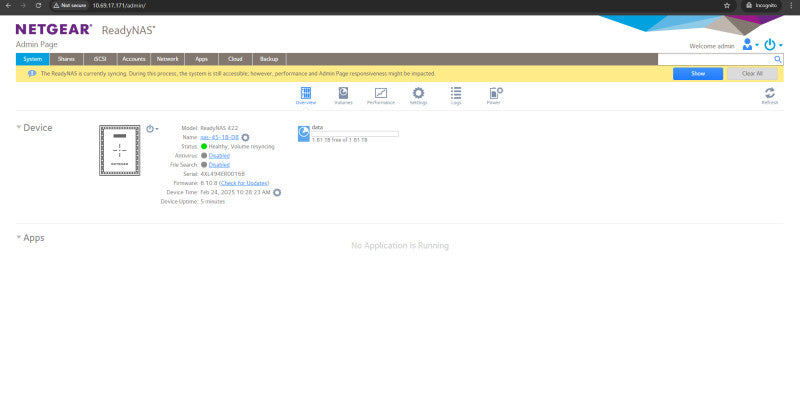This screenshot has height=406, width=800.
Task: Click the info speech bubble icon in yellow banner
Action: pos(32,73)
